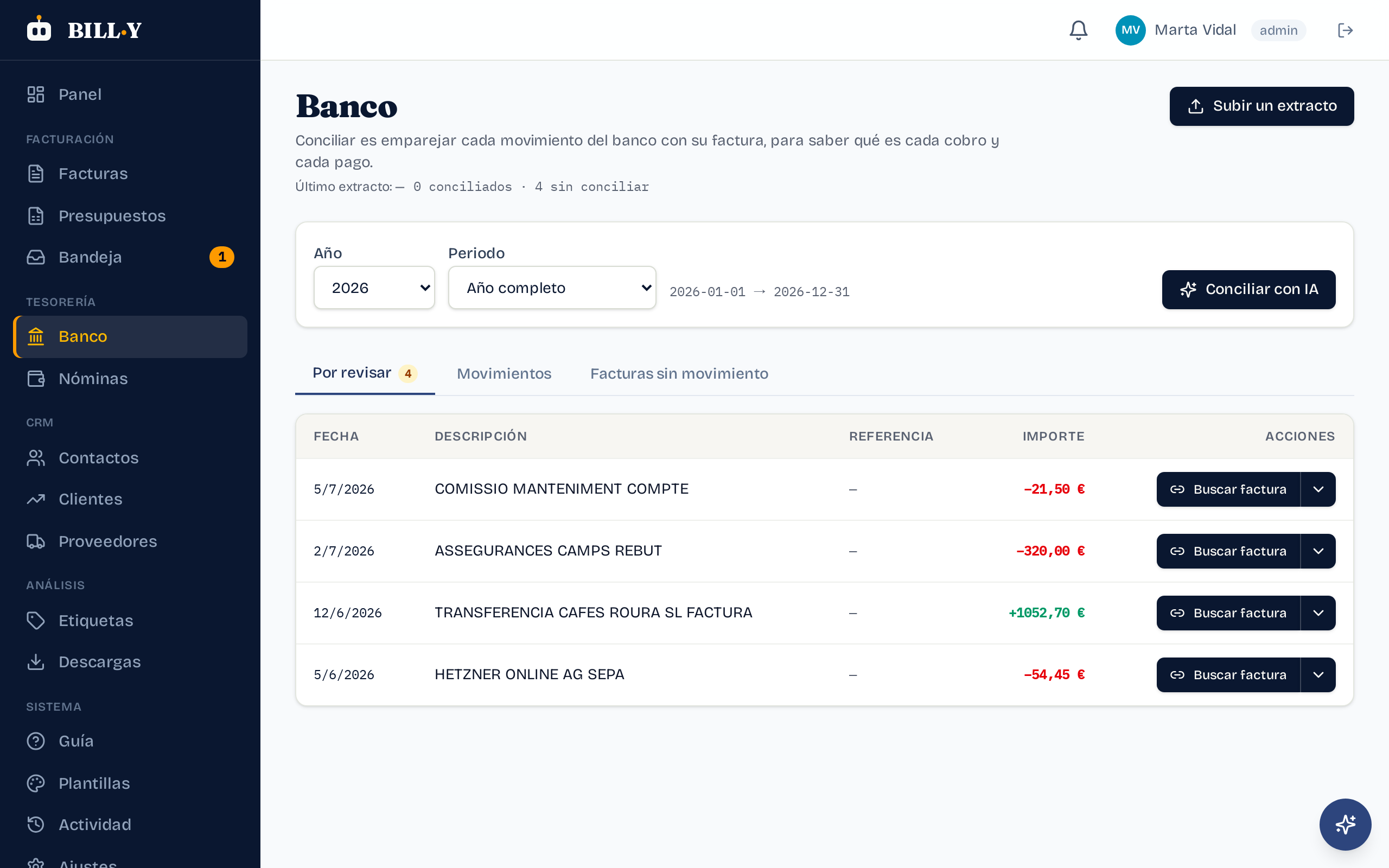Click the Plantillas palette icon

click(x=36, y=783)
